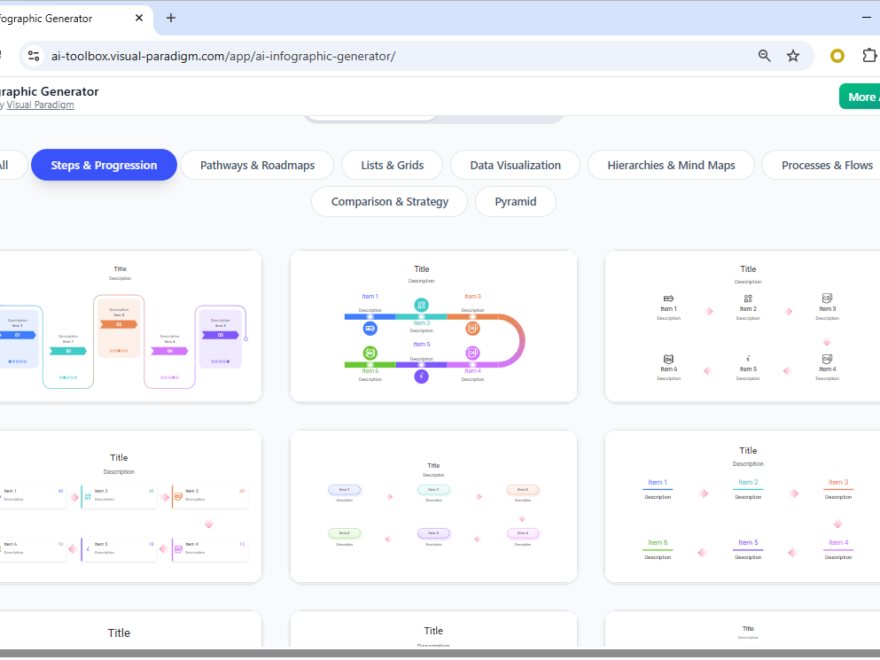Bookmark this page with the star icon
Image resolution: width=880 pixels, height=660 pixels.
(793, 56)
